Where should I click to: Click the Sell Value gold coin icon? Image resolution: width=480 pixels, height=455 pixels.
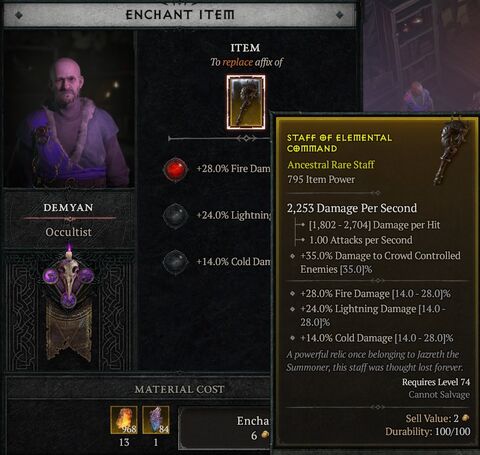tap(466, 418)
